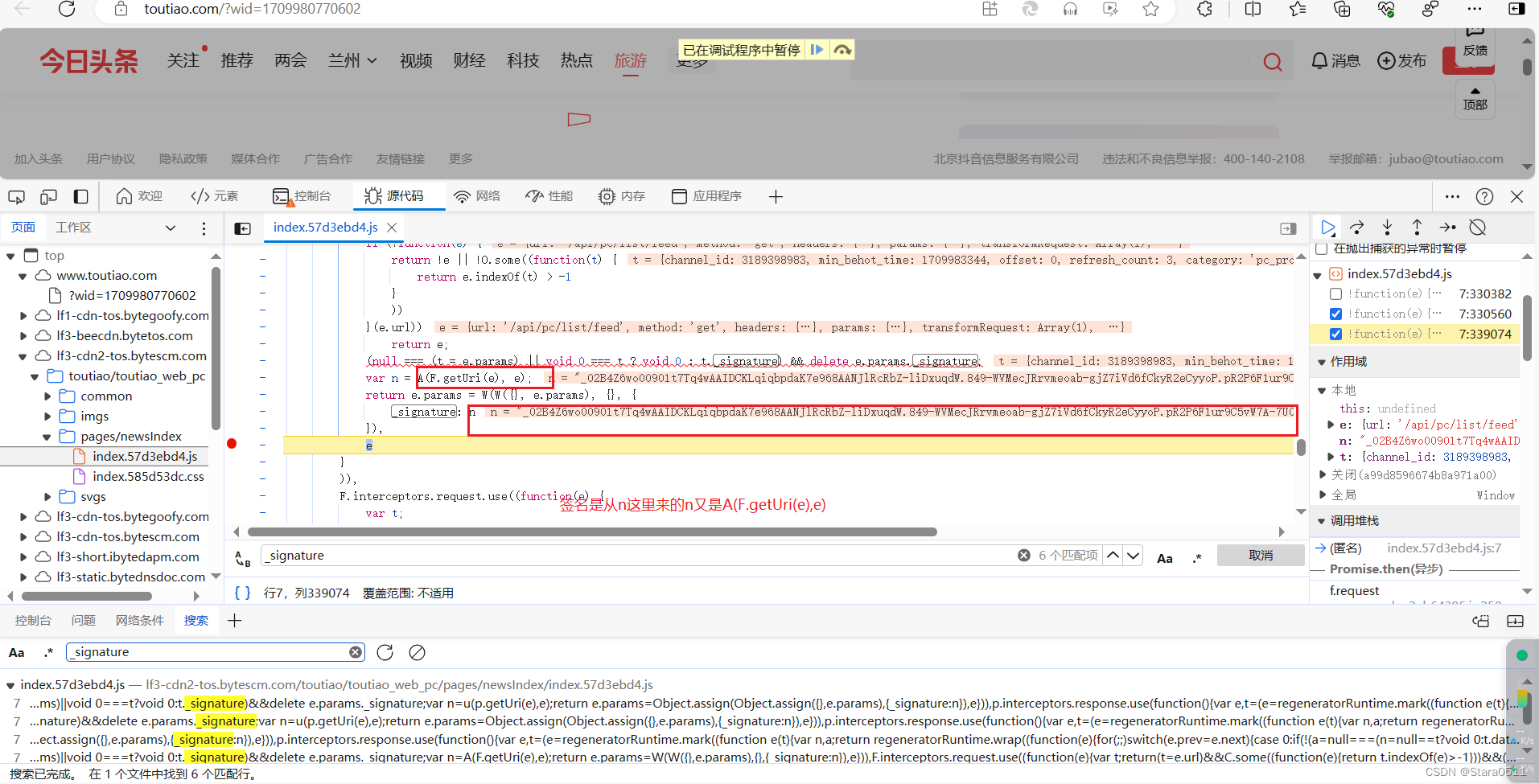This screenshot has height=784, width=1539.
Task: Collapse the 作用域 scope section
Action: point(1322,362)
